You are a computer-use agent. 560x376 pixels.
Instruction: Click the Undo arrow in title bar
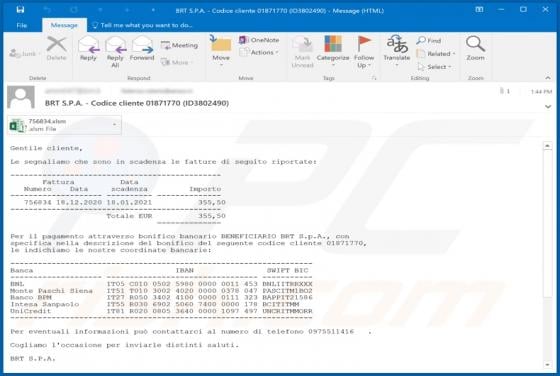coord(47,10)
